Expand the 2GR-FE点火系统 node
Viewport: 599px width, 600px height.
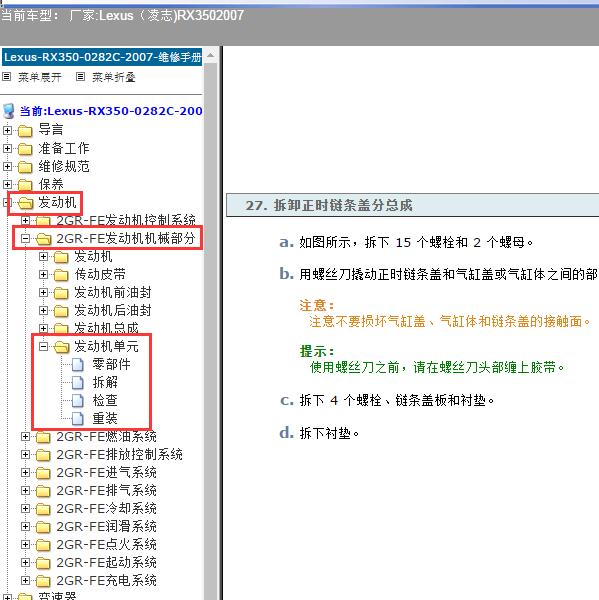click(25, 544)
